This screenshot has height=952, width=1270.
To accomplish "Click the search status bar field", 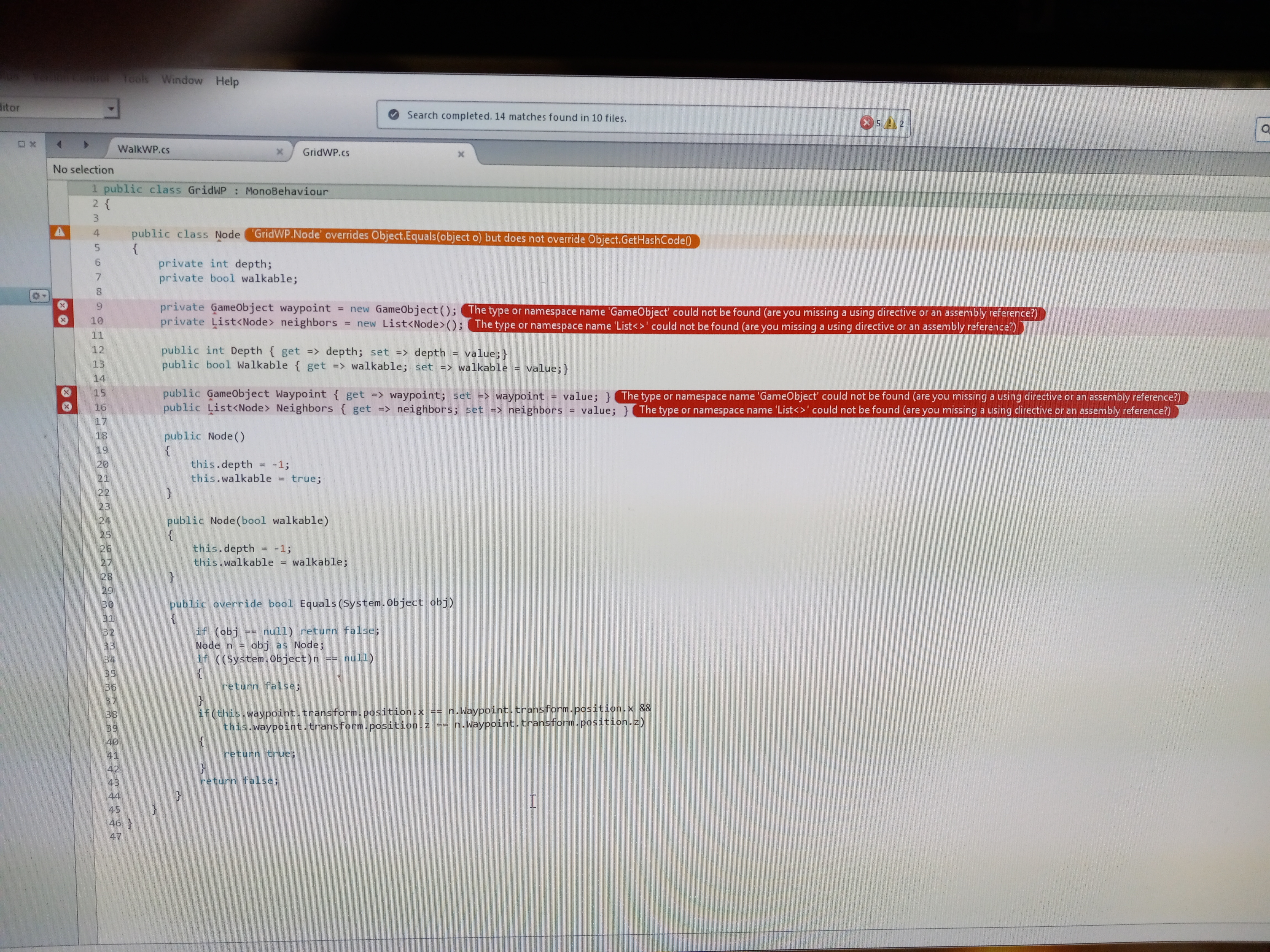I will pyautogui.click(x=643, y=119).
